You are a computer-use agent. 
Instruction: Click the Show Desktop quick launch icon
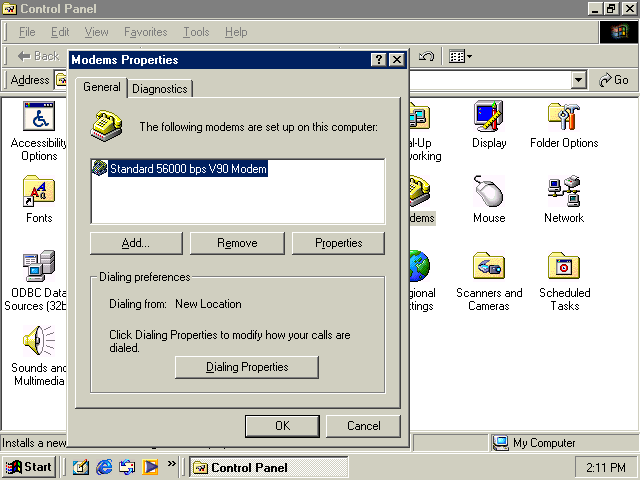click(x=80, y=467)
